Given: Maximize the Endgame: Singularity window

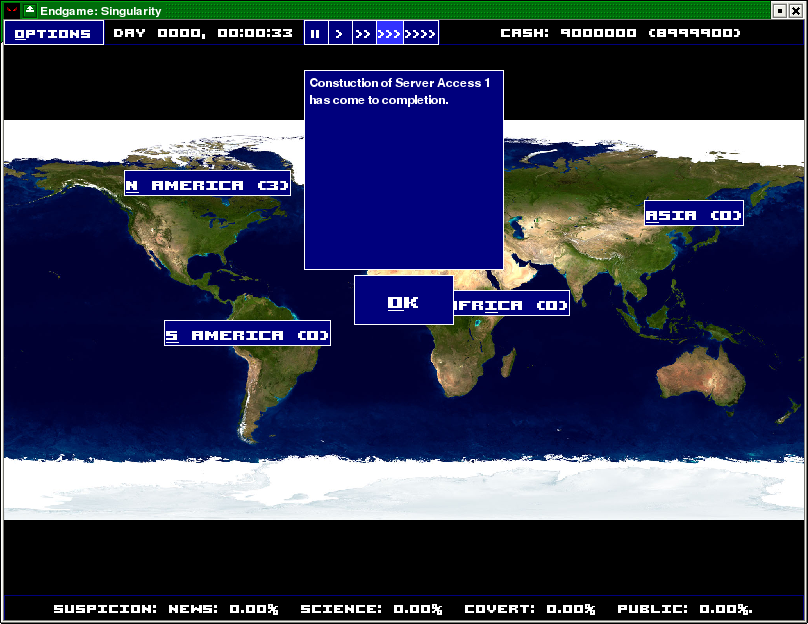Looking at the screenshot, I should coord(779,10).
